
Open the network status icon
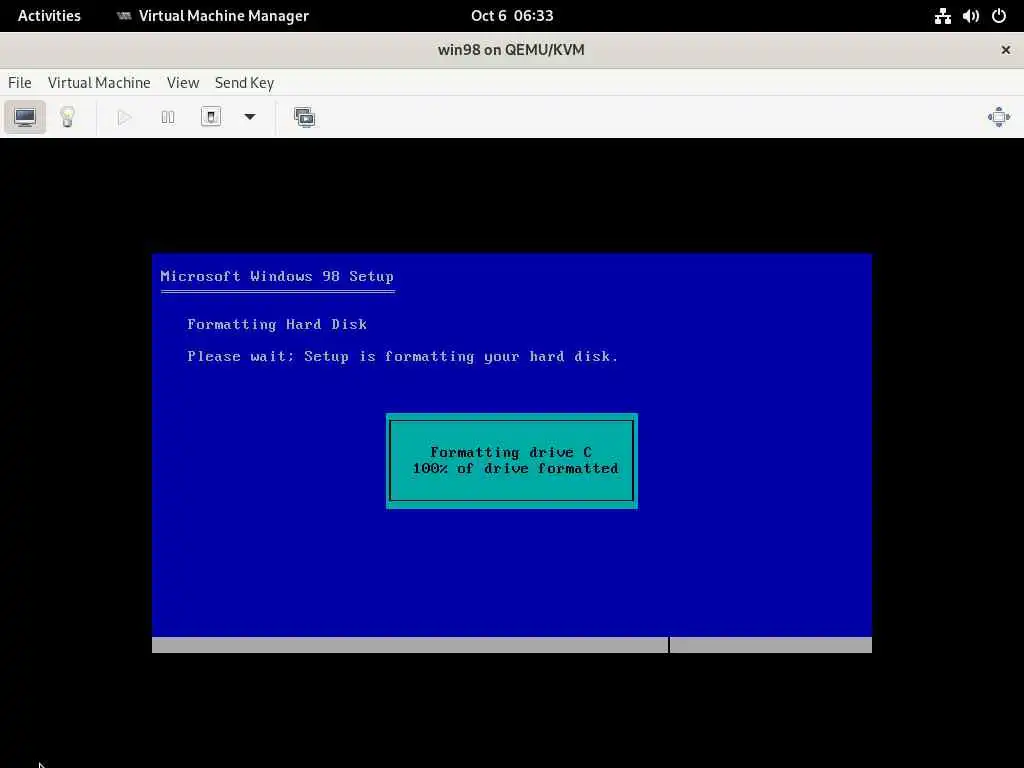tap(942, 16)
